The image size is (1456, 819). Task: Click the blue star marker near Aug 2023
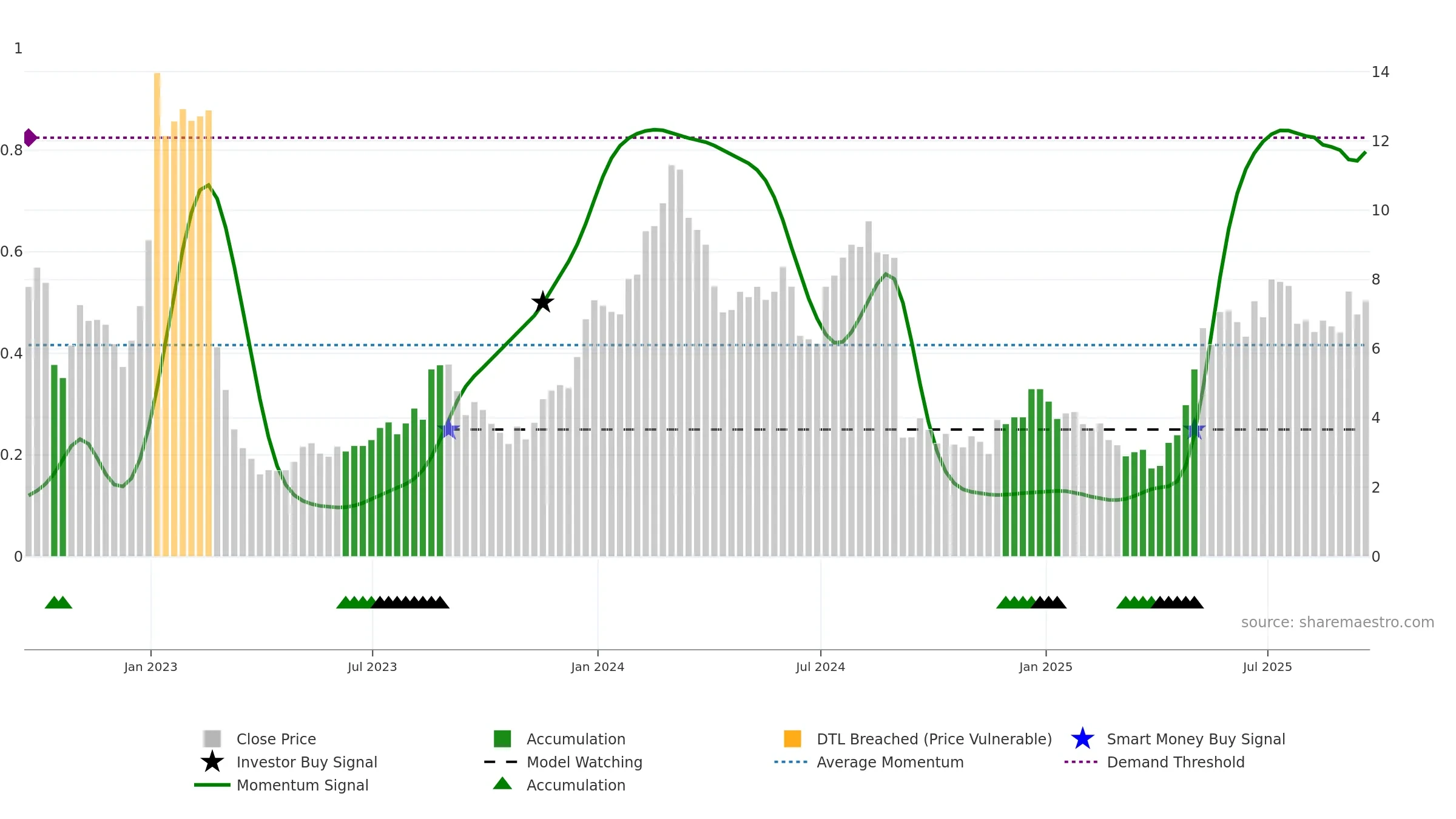coord(449,429)
